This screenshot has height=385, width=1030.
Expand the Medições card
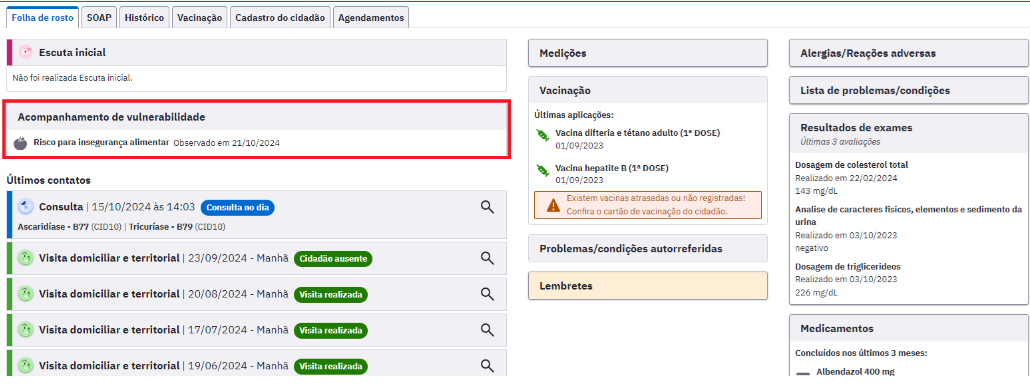tap(648, 53)
